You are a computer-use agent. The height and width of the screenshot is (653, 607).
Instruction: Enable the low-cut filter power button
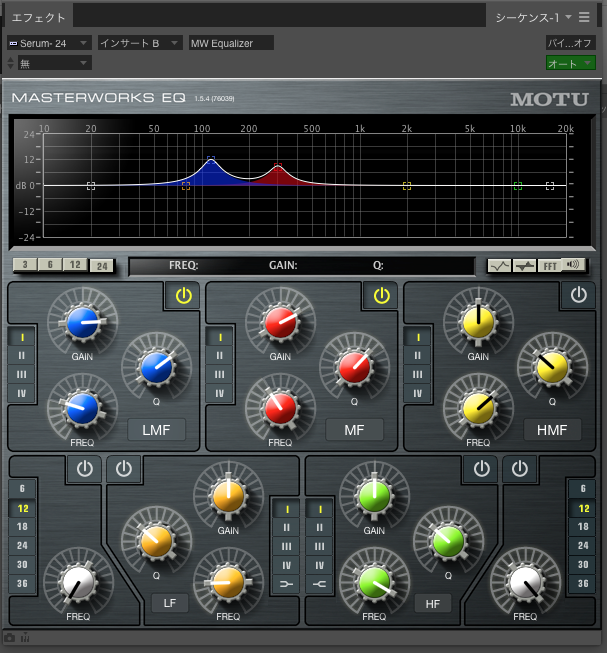pos(85,469)
